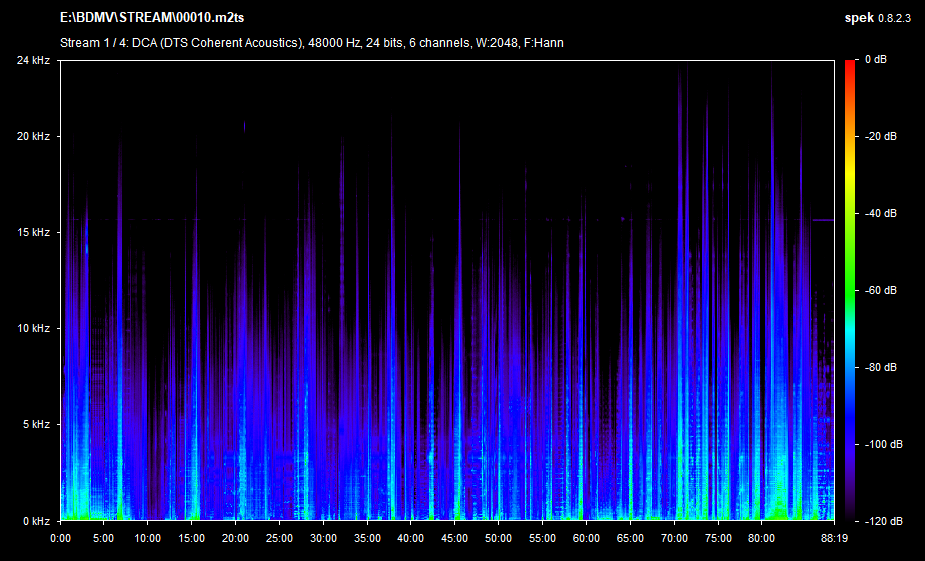The width and height of the screenshot is (925, 561).
Task: Click the DCA stream info line
Action: click(x=310, y=43)
